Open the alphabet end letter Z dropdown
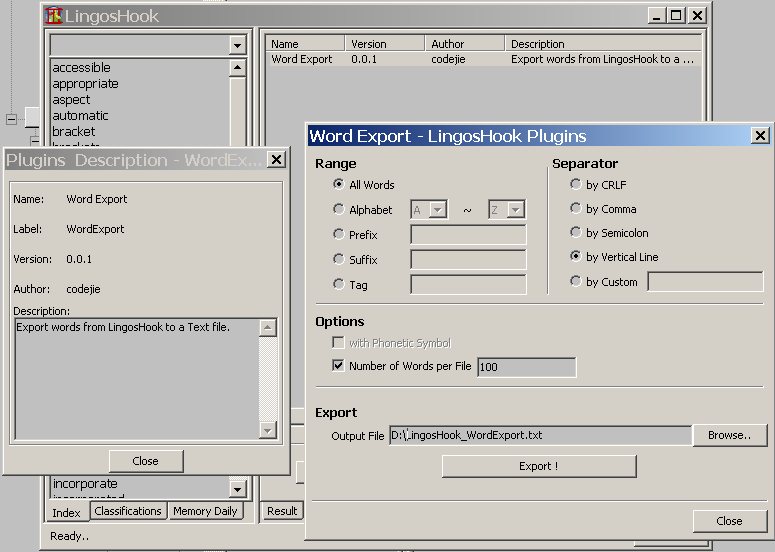Image resolution: width=775 pixels, height=552 pixels. [x=515, y=210]
